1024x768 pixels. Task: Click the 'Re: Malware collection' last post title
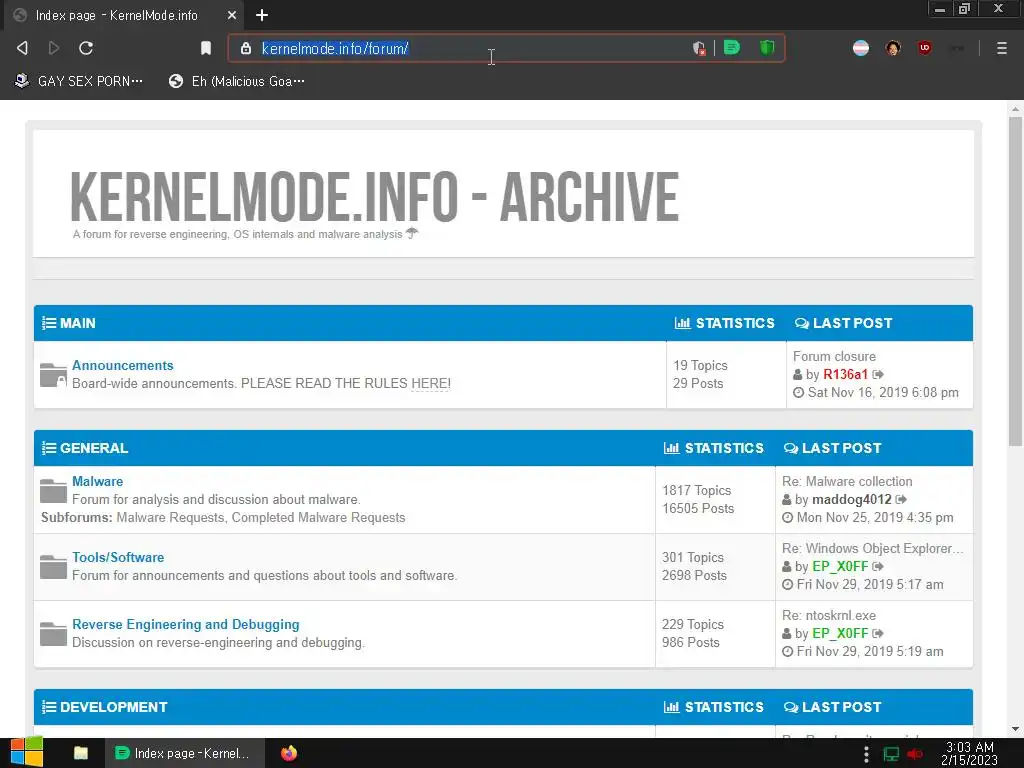click(847, 481)
